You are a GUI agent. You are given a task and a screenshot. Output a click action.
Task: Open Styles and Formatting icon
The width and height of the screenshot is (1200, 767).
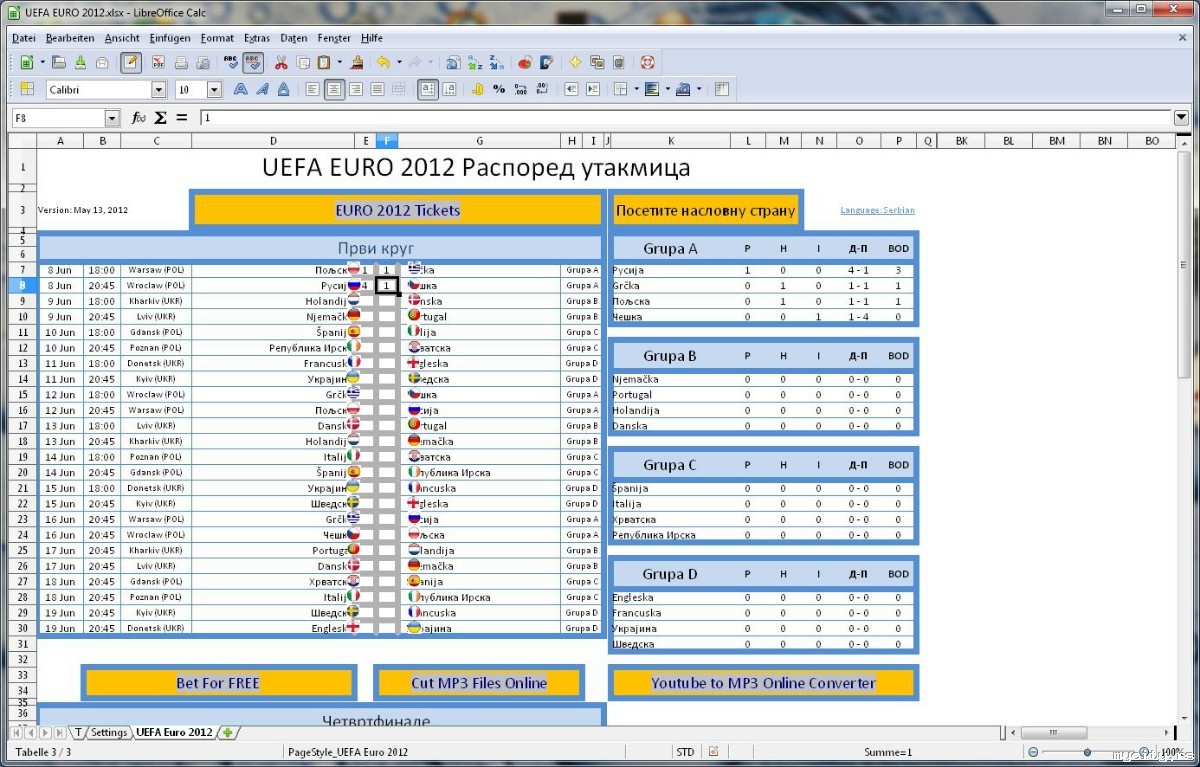pos(27,89)
